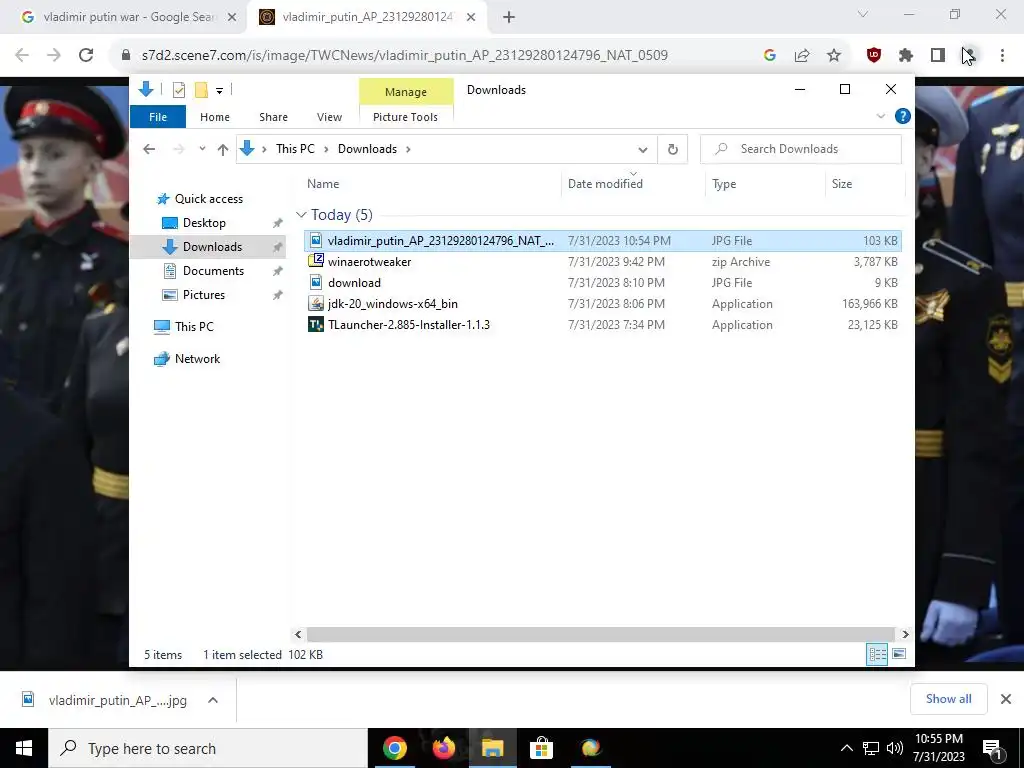Click the New folder quick access icon

pyautogui.click(x=201, y=90)
